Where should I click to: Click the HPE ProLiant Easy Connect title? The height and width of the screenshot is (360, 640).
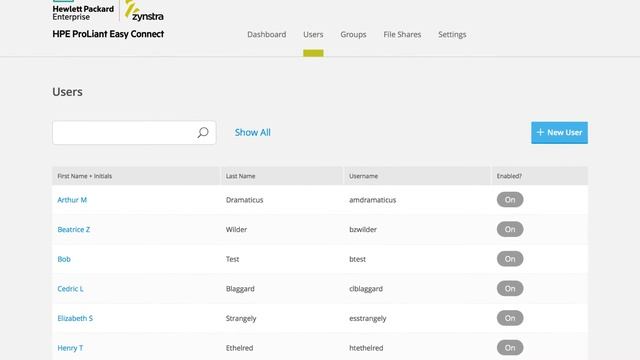[x=108, y=34]
